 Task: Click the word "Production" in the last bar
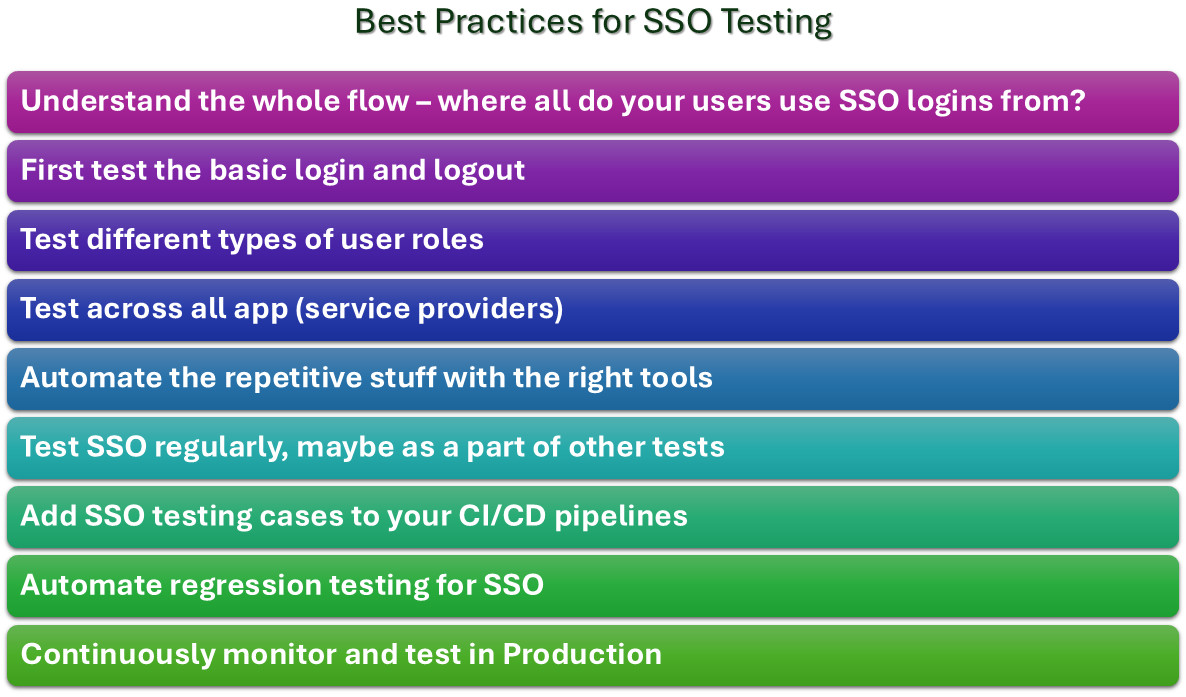click(x=581, y=655)
